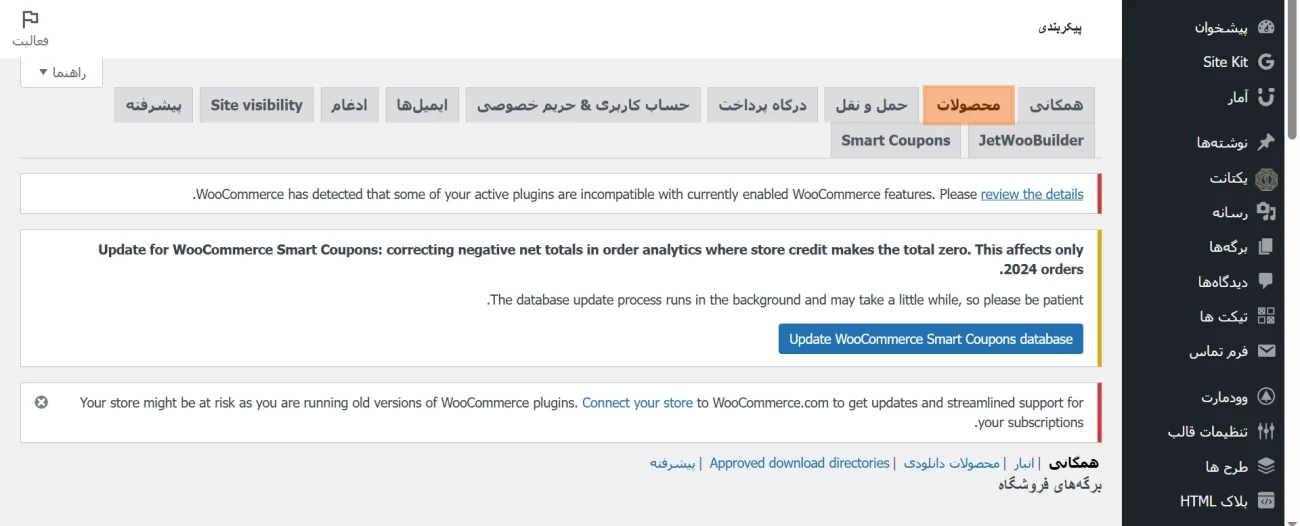Viewport: 1300px width, 526px height.
Task: Open Media library icon in sidebar
Action: (1266, 212)
